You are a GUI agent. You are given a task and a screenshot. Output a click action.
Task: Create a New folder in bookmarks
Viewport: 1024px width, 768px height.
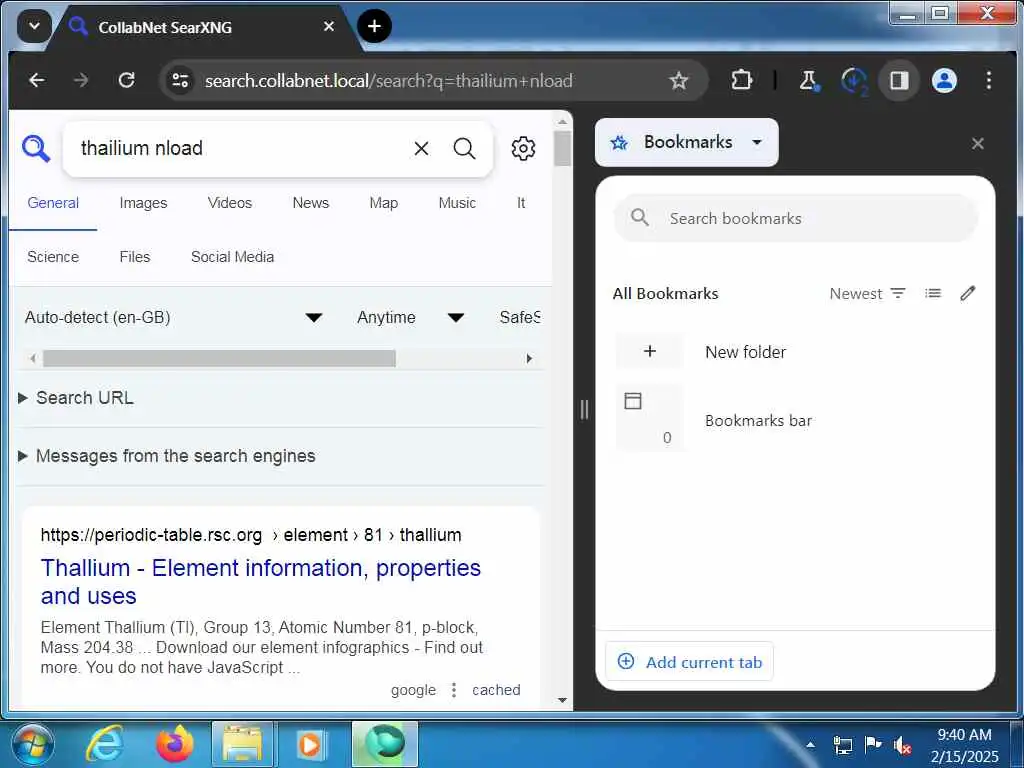795,351
